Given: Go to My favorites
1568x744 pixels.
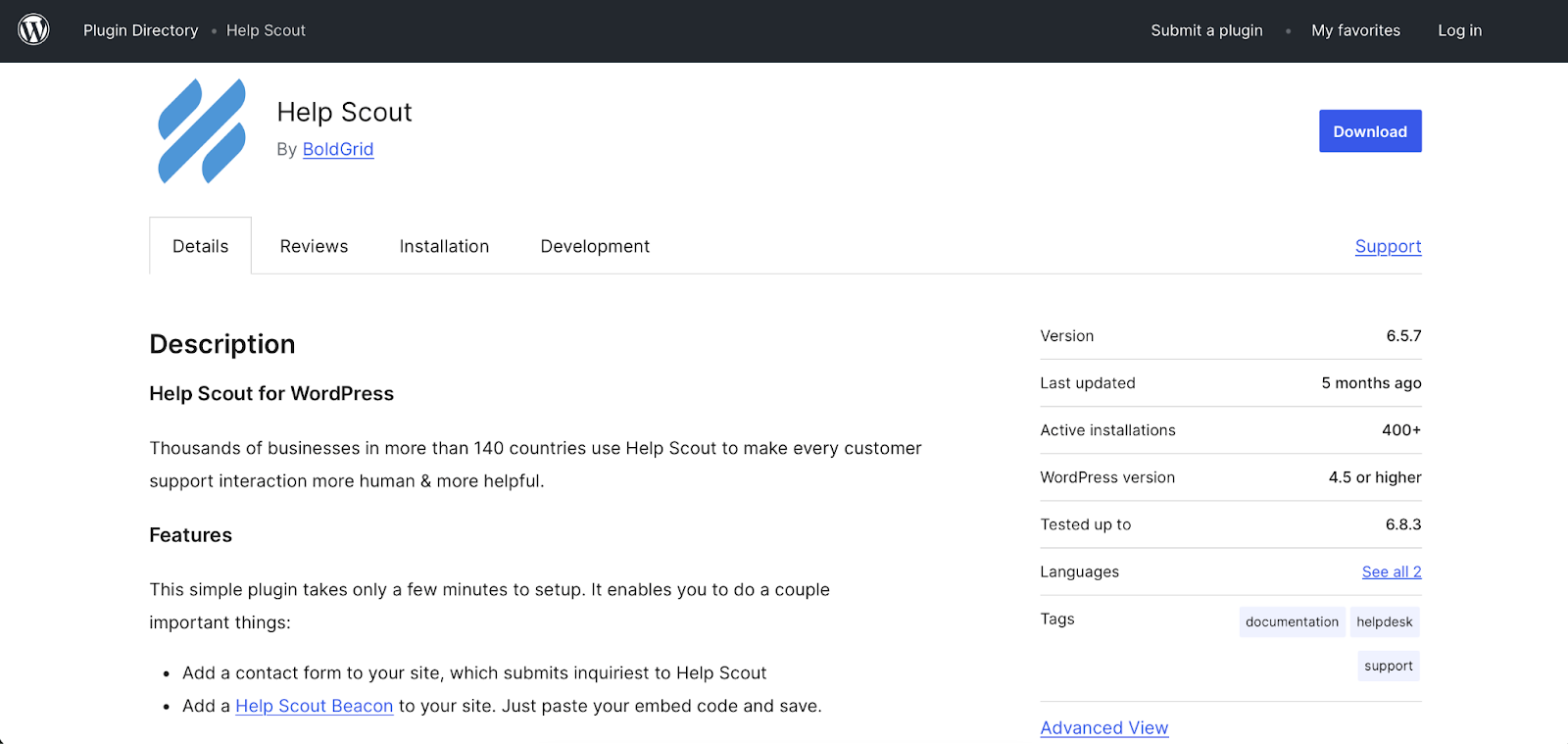Looking at the screenshot, I should pos(1355,30).
